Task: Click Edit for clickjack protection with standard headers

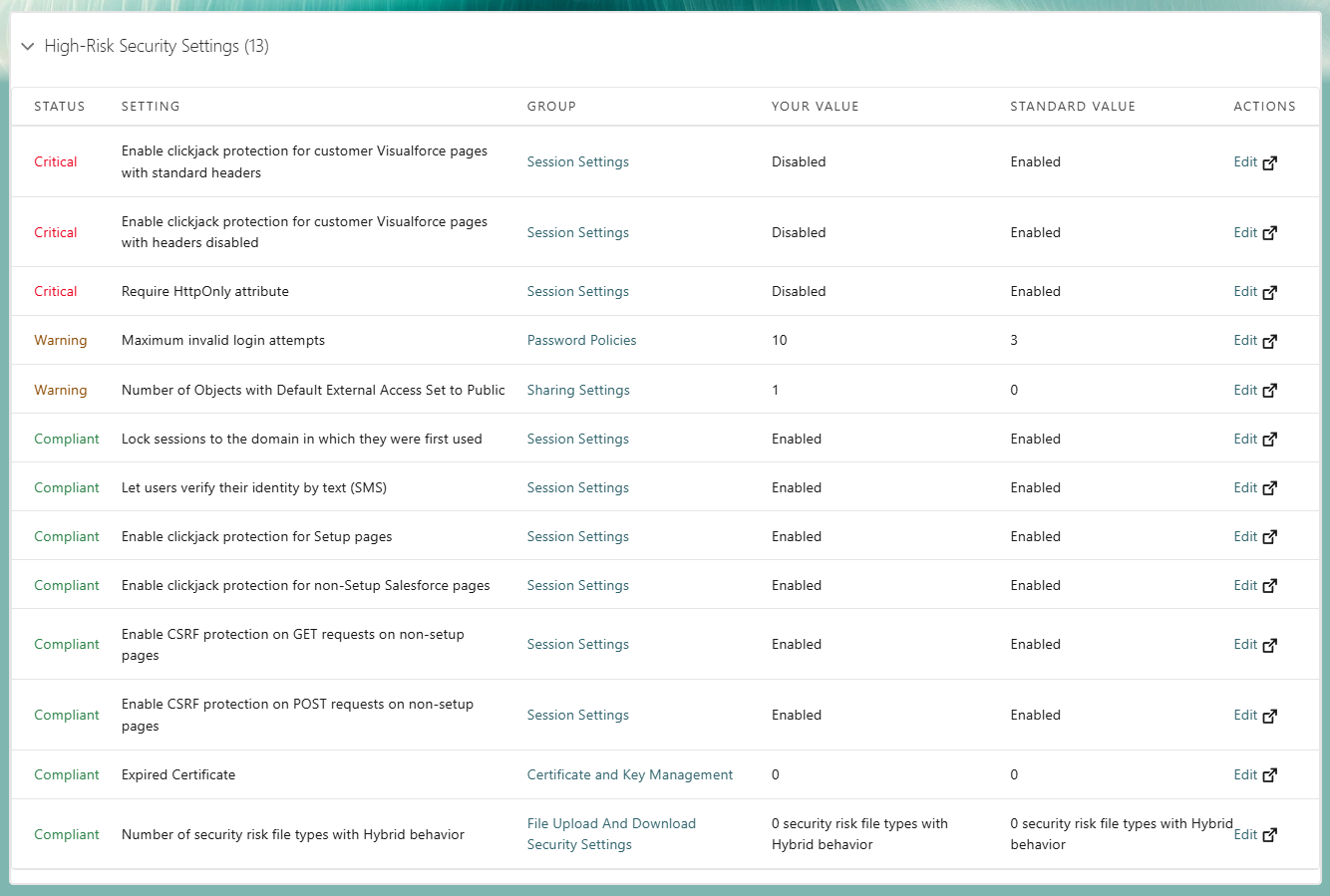Action: (1244, 161)
